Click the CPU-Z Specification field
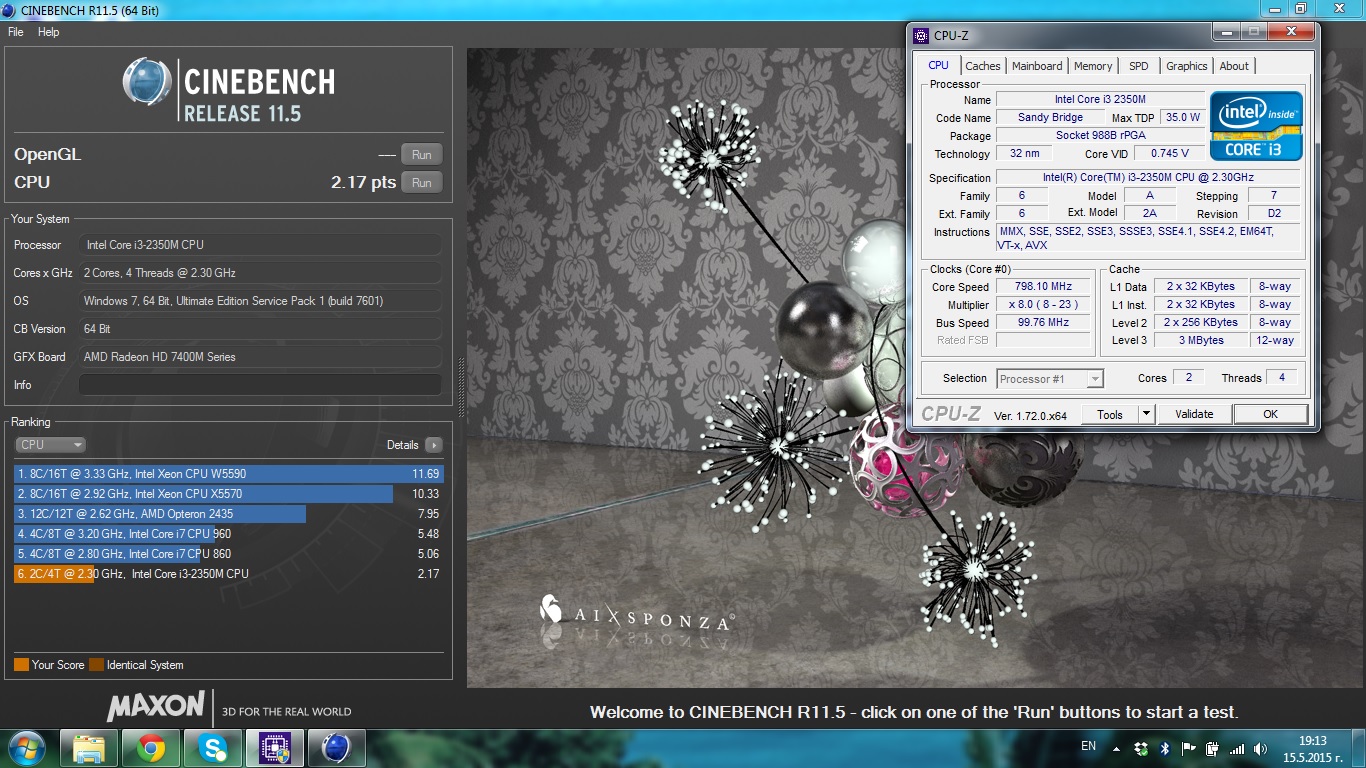Image resolution: width=1366 pixels, height=768 pixels. click(x=1149, y=178)
